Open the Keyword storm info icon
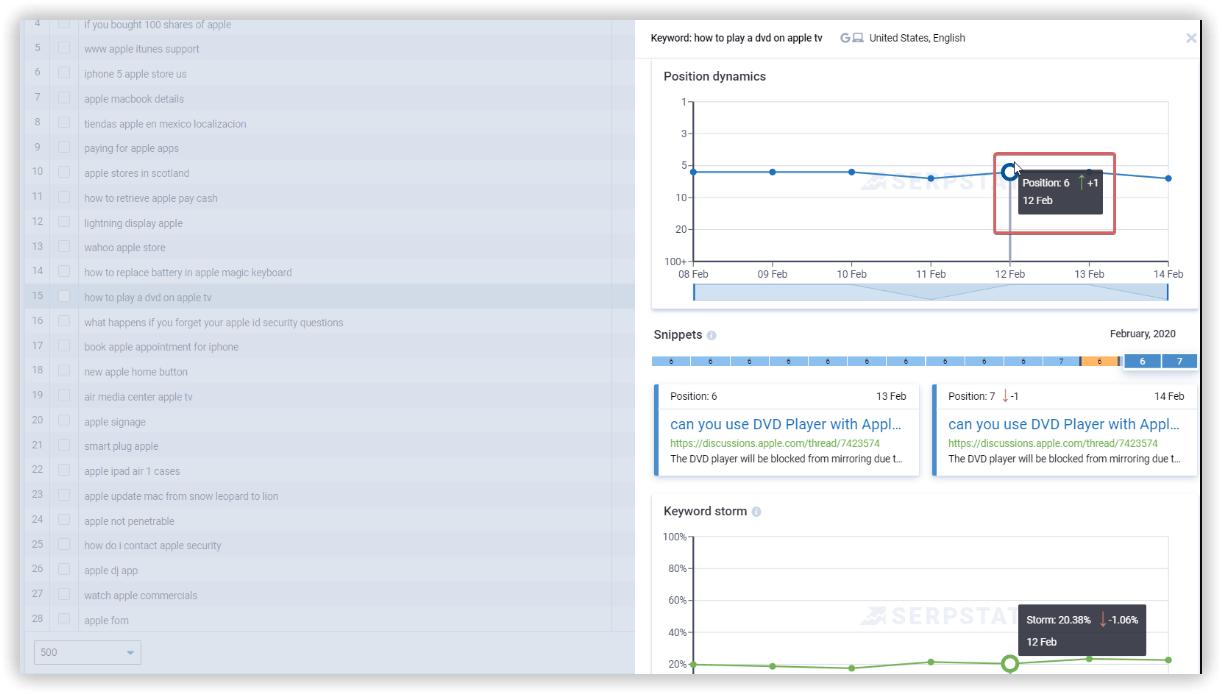The height and width of the screenshot is (694, 1222). tap(756, 512)
